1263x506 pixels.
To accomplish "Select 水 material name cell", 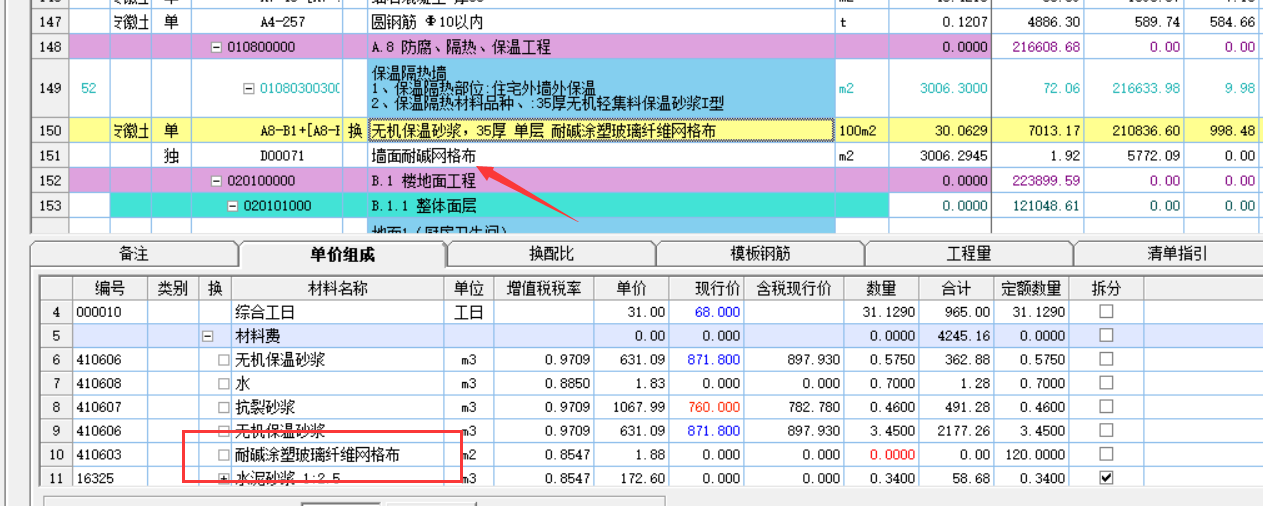I will 338,384.
